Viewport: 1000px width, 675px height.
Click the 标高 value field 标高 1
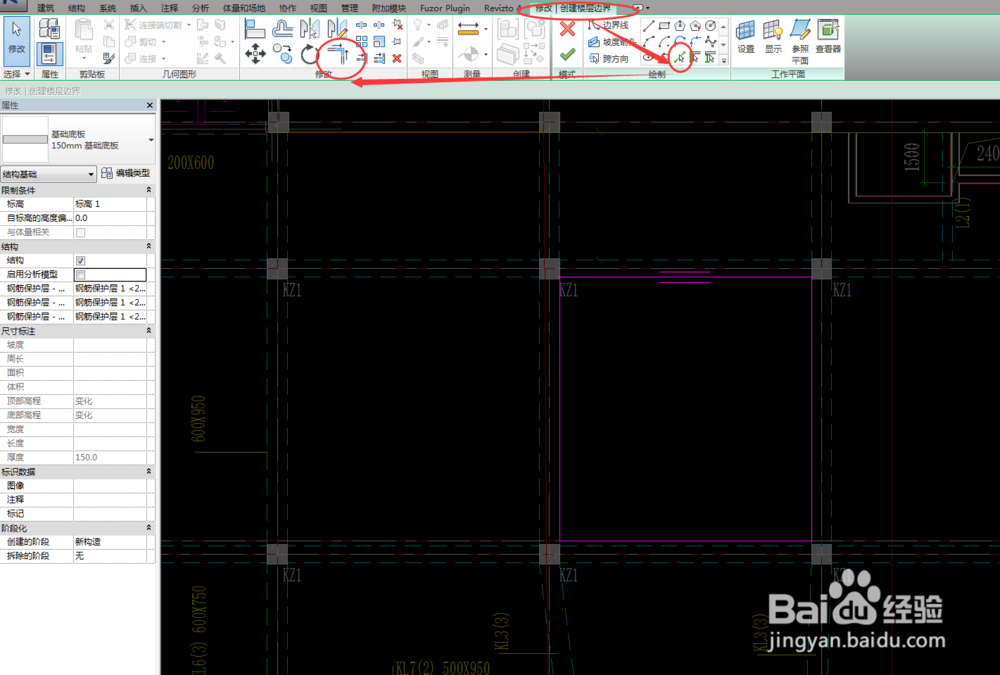[x=110, y=204]
